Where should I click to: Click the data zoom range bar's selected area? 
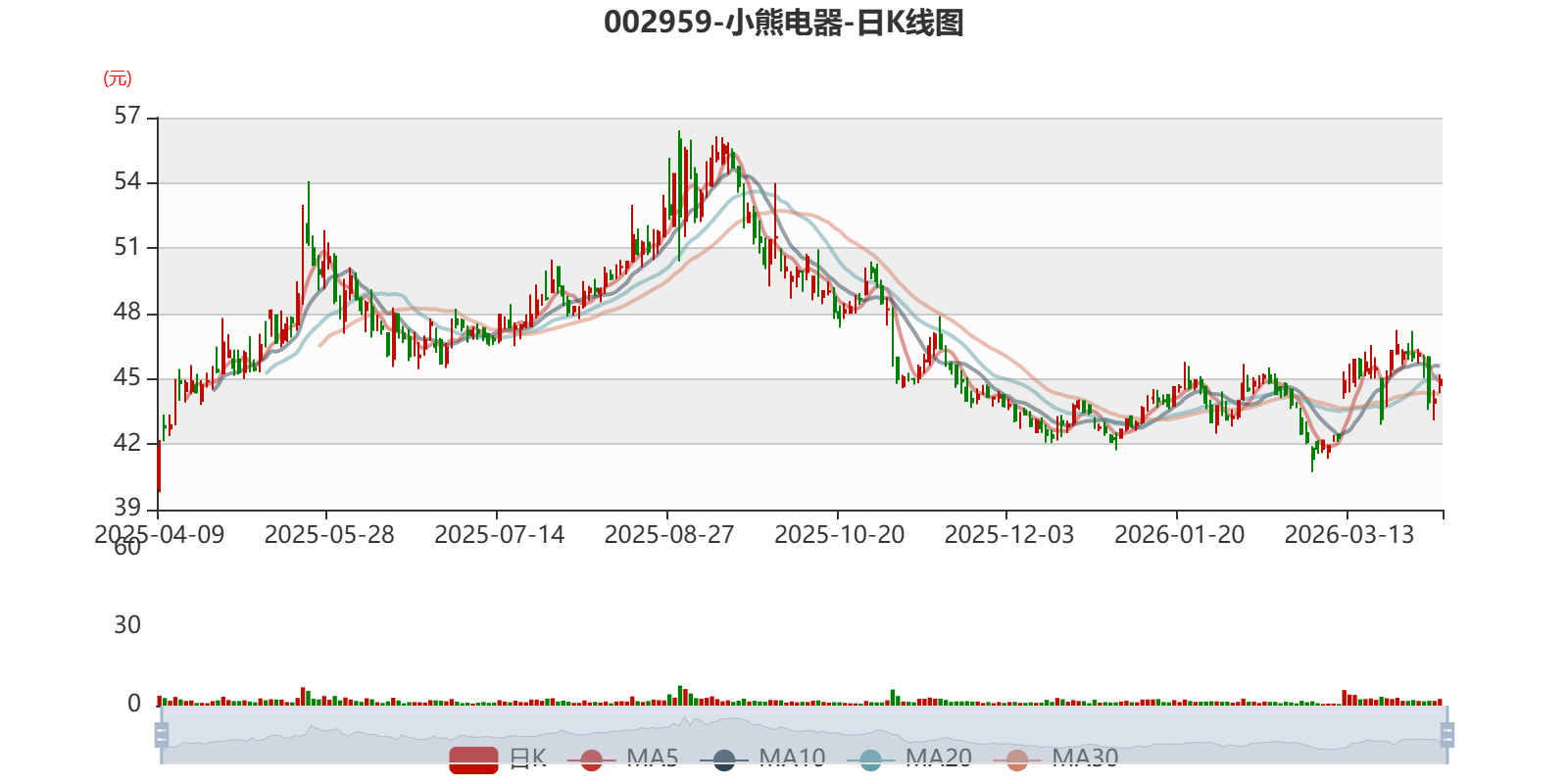(x=804, y=735)
